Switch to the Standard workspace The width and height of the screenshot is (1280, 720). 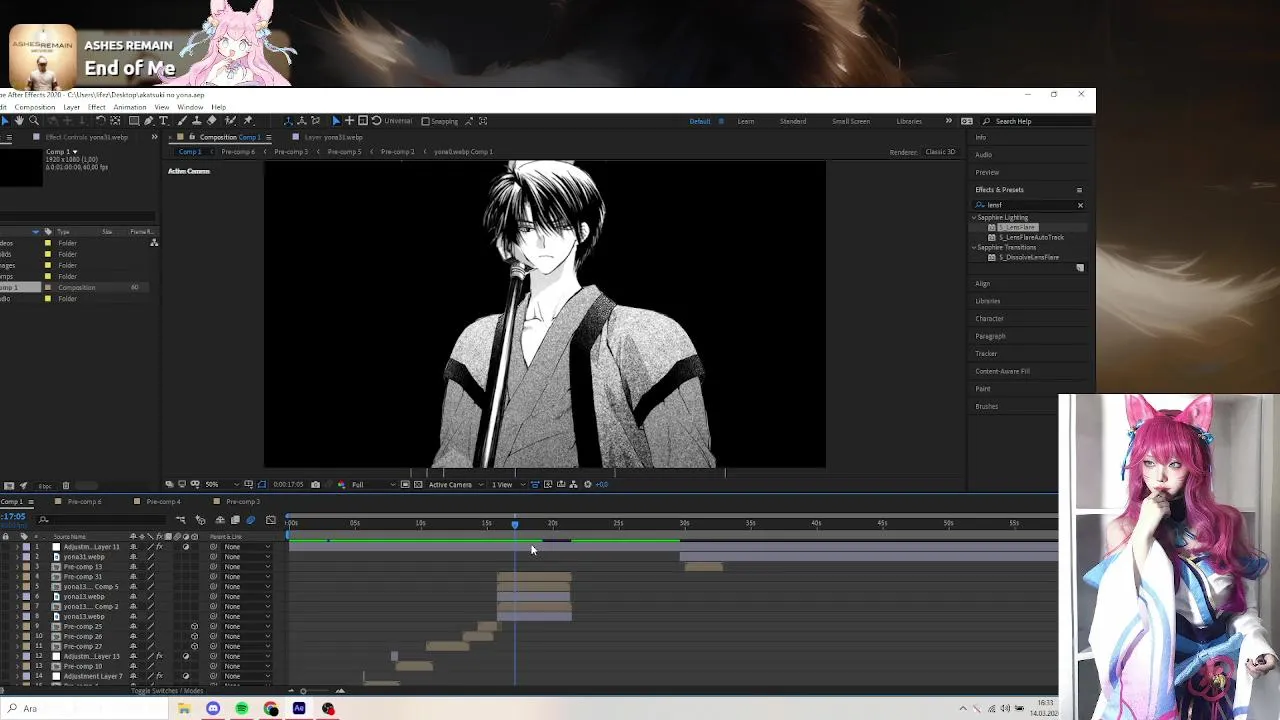click(793, 121)
